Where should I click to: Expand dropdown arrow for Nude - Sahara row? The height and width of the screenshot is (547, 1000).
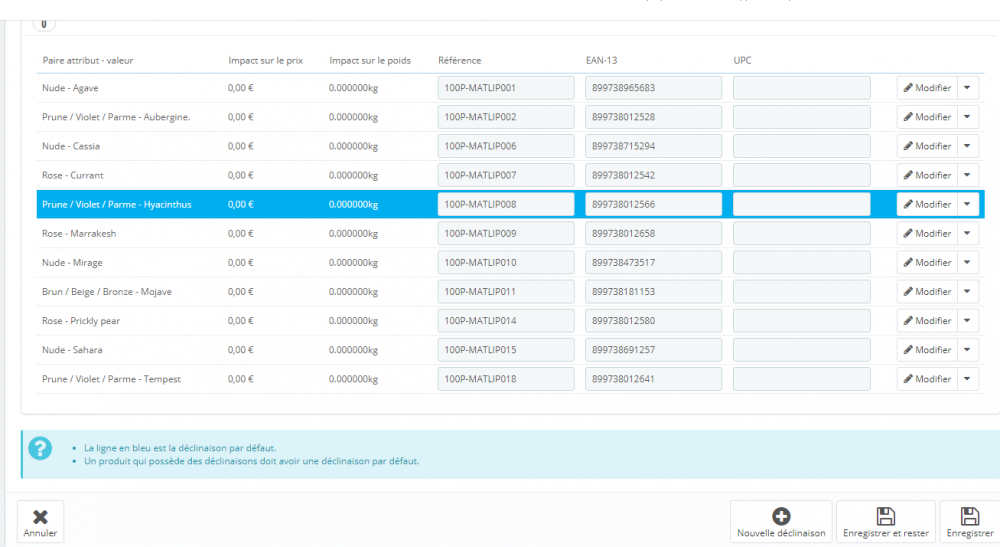[967, 350]
